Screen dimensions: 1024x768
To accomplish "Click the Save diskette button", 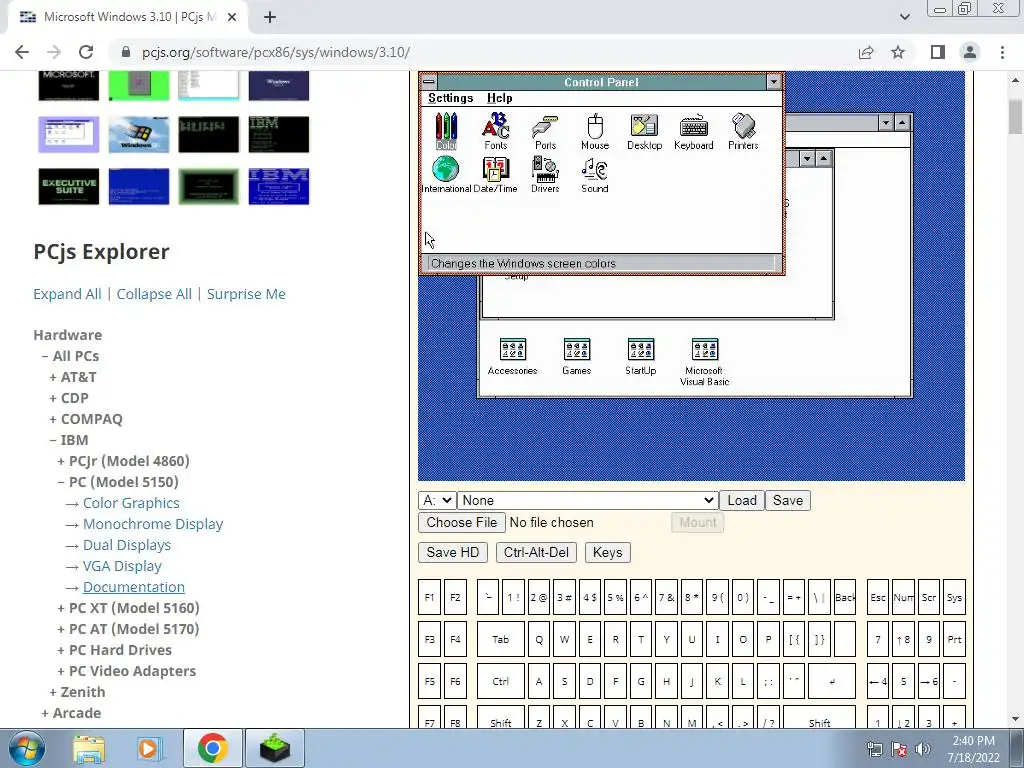I will 788,500.
